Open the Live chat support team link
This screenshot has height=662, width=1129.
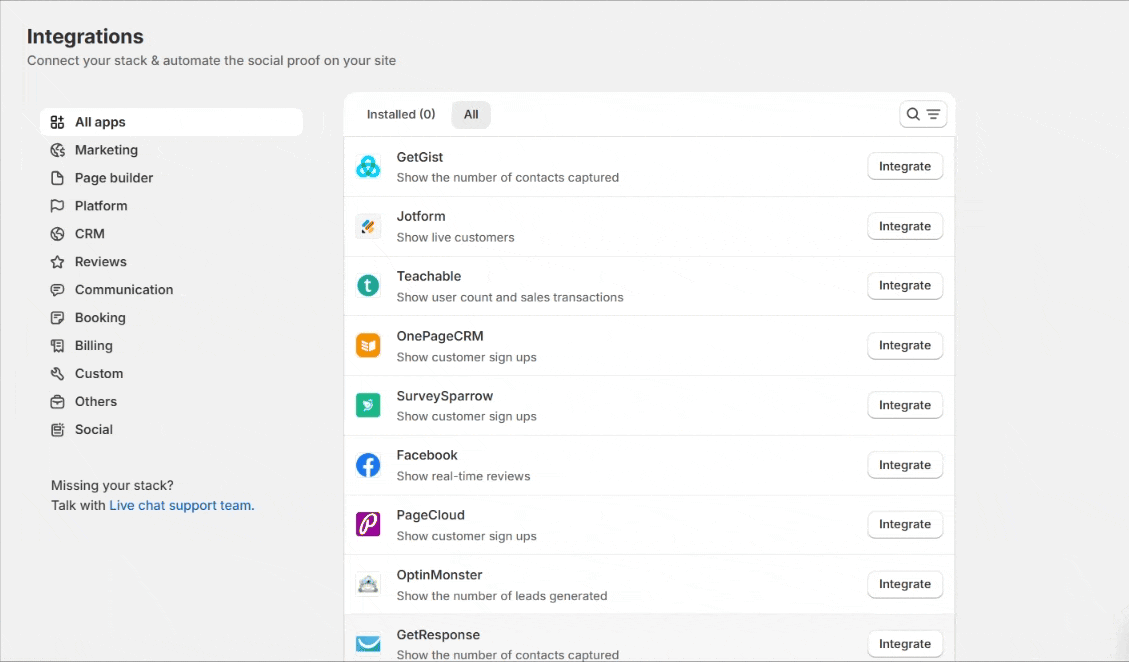click(x=181, y=506)
